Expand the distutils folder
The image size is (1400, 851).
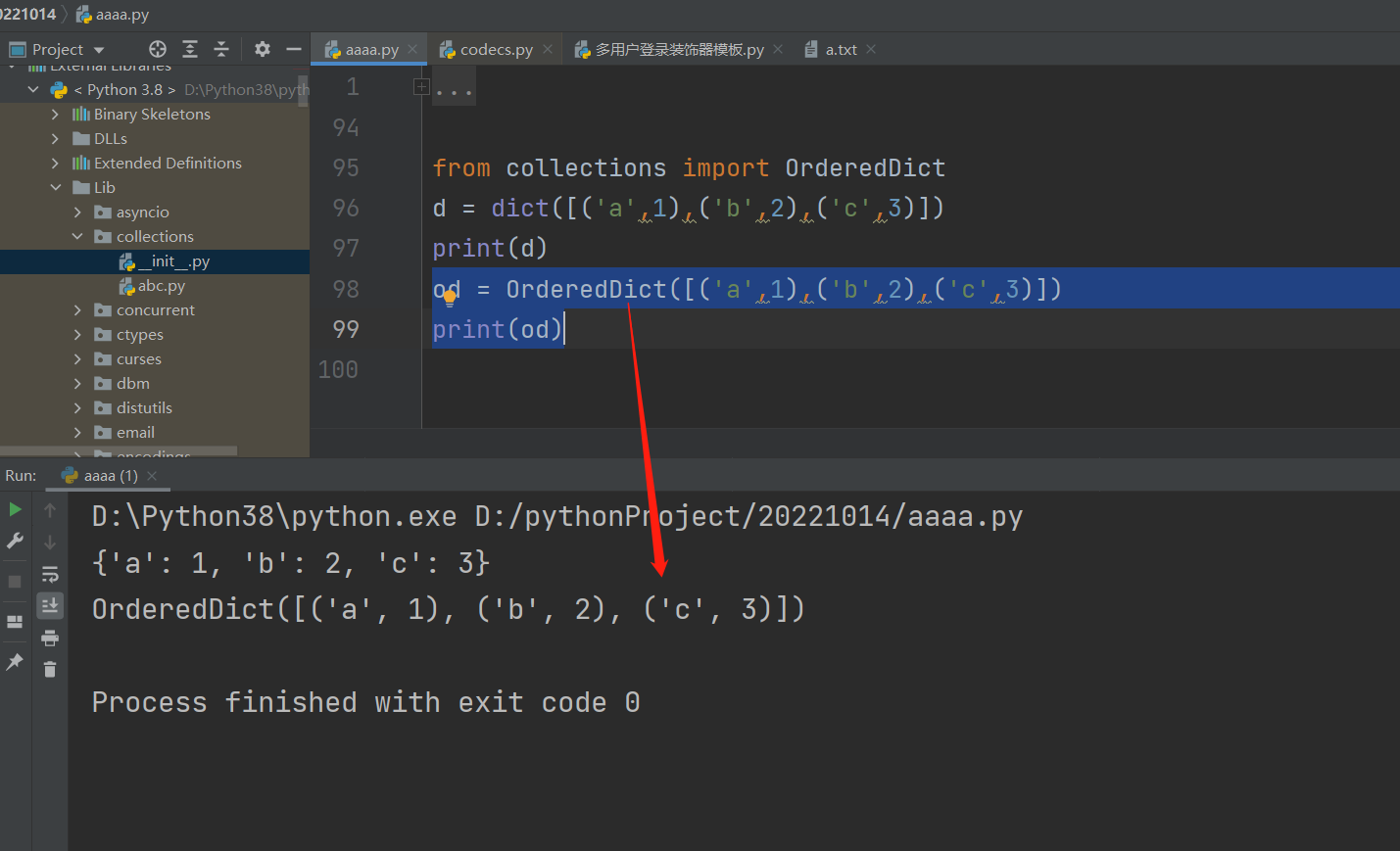pyautogui.click(x=77, y=407)
